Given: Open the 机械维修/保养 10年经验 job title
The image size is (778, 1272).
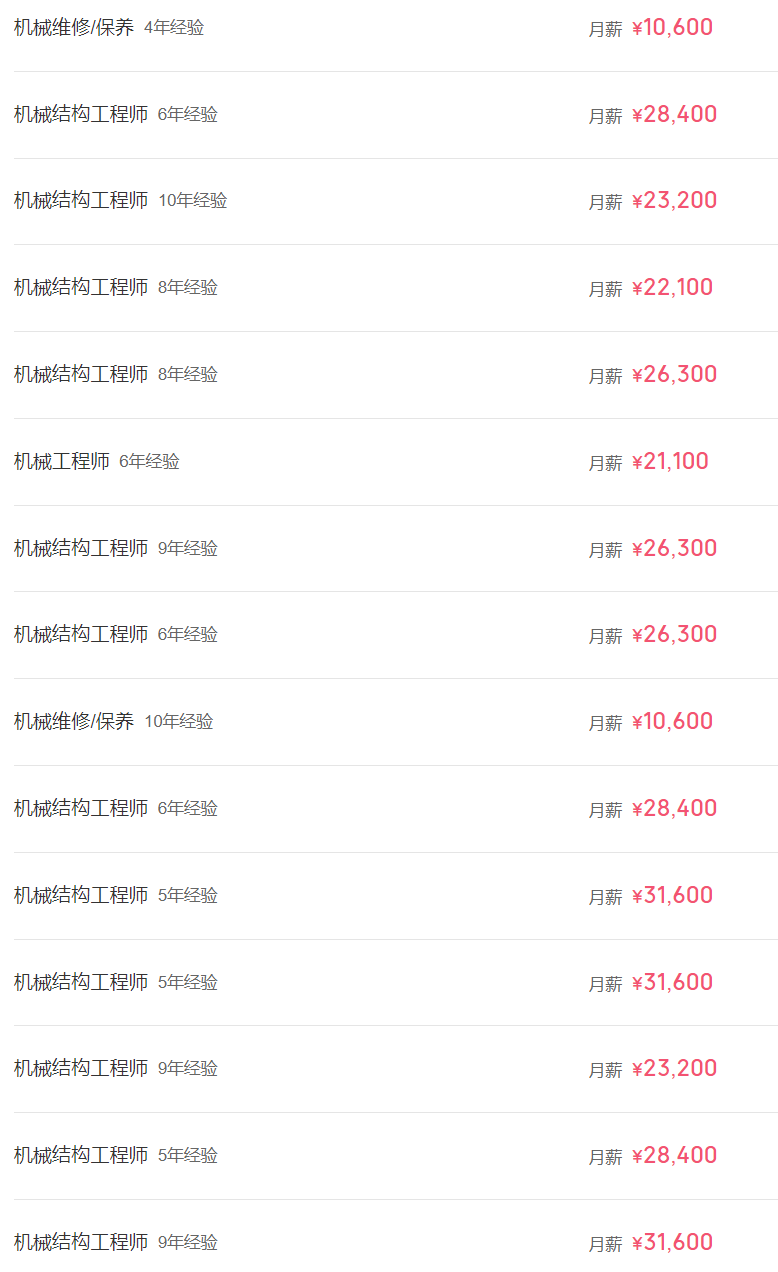Looking at the screenshot, I should [x=74, y=721].
